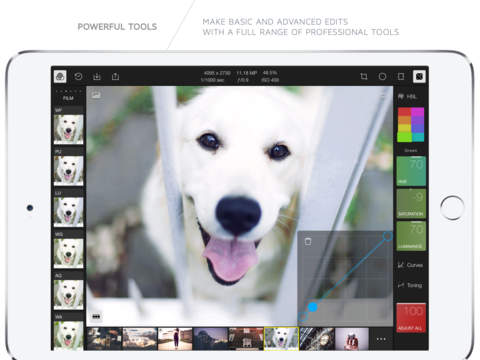Open the last filmstrip thumbnail with red object
Viewport: 480px width, 360px height.
pyautogui.click(x=352, y=339)
